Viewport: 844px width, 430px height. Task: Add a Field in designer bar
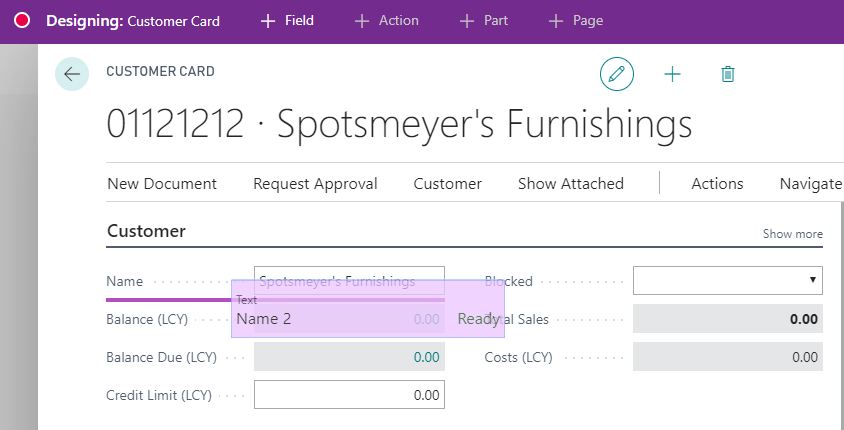click(x=287, y=21)
